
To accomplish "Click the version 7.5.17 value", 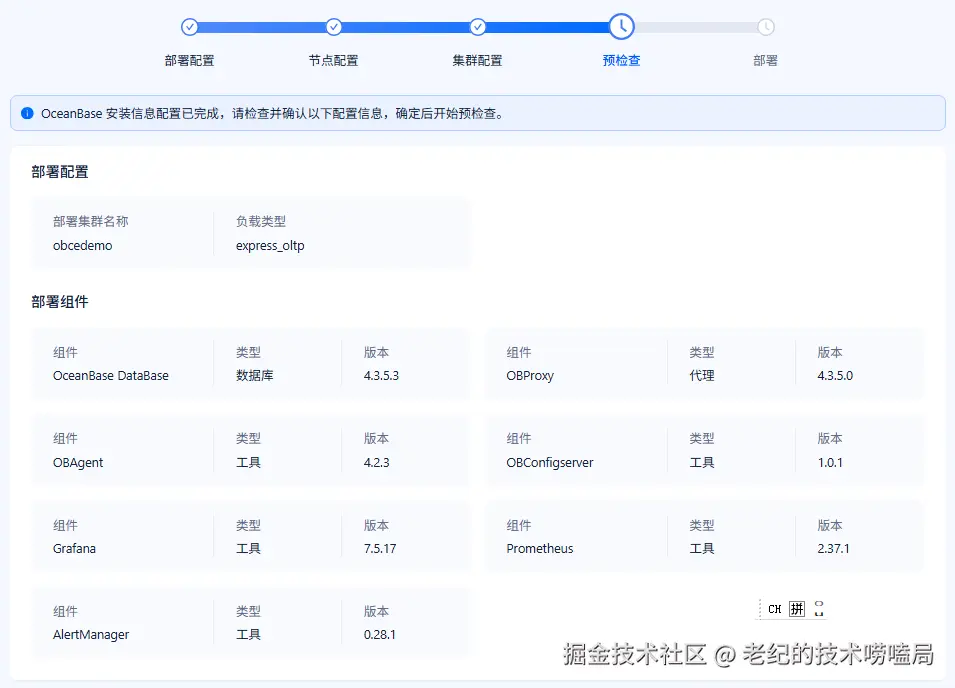I will [380, 549].
